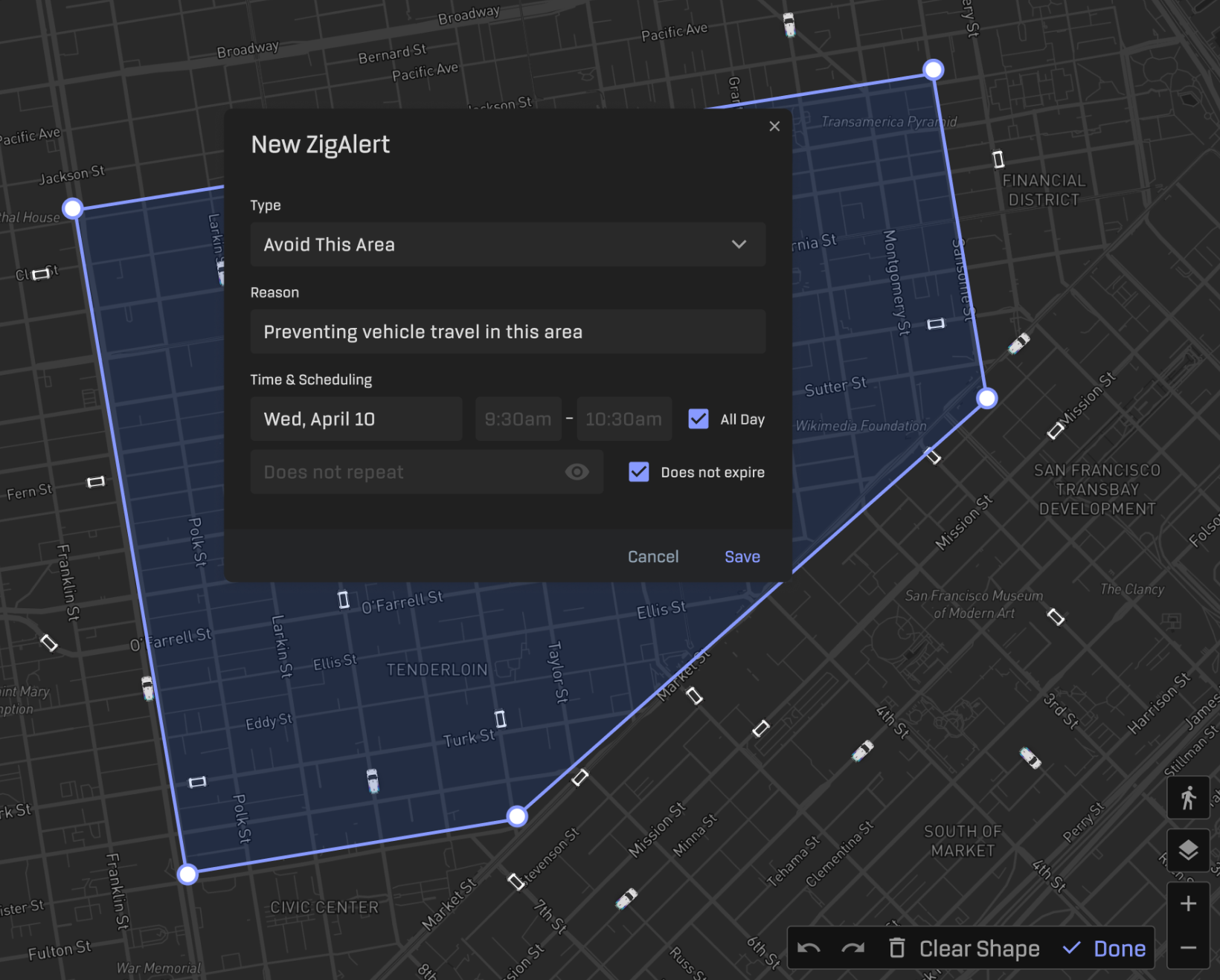
Task: Click the Reason text field
Action: (x=508, y=332)
